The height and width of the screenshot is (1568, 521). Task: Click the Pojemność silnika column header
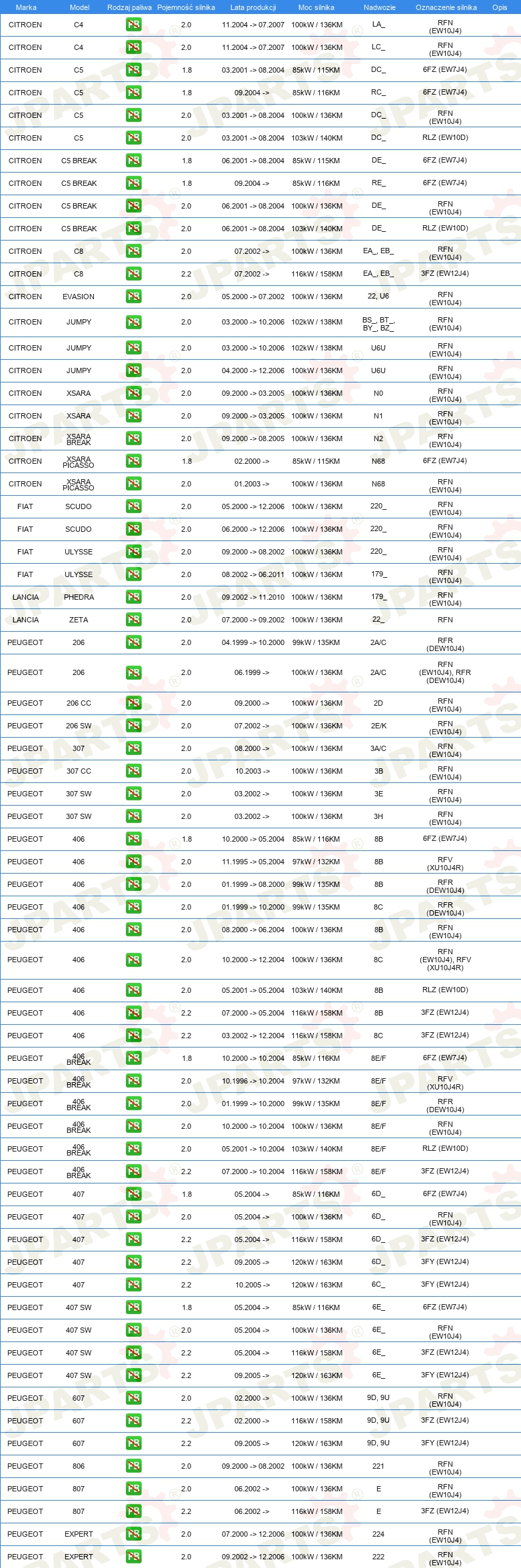tap(186, 7)
